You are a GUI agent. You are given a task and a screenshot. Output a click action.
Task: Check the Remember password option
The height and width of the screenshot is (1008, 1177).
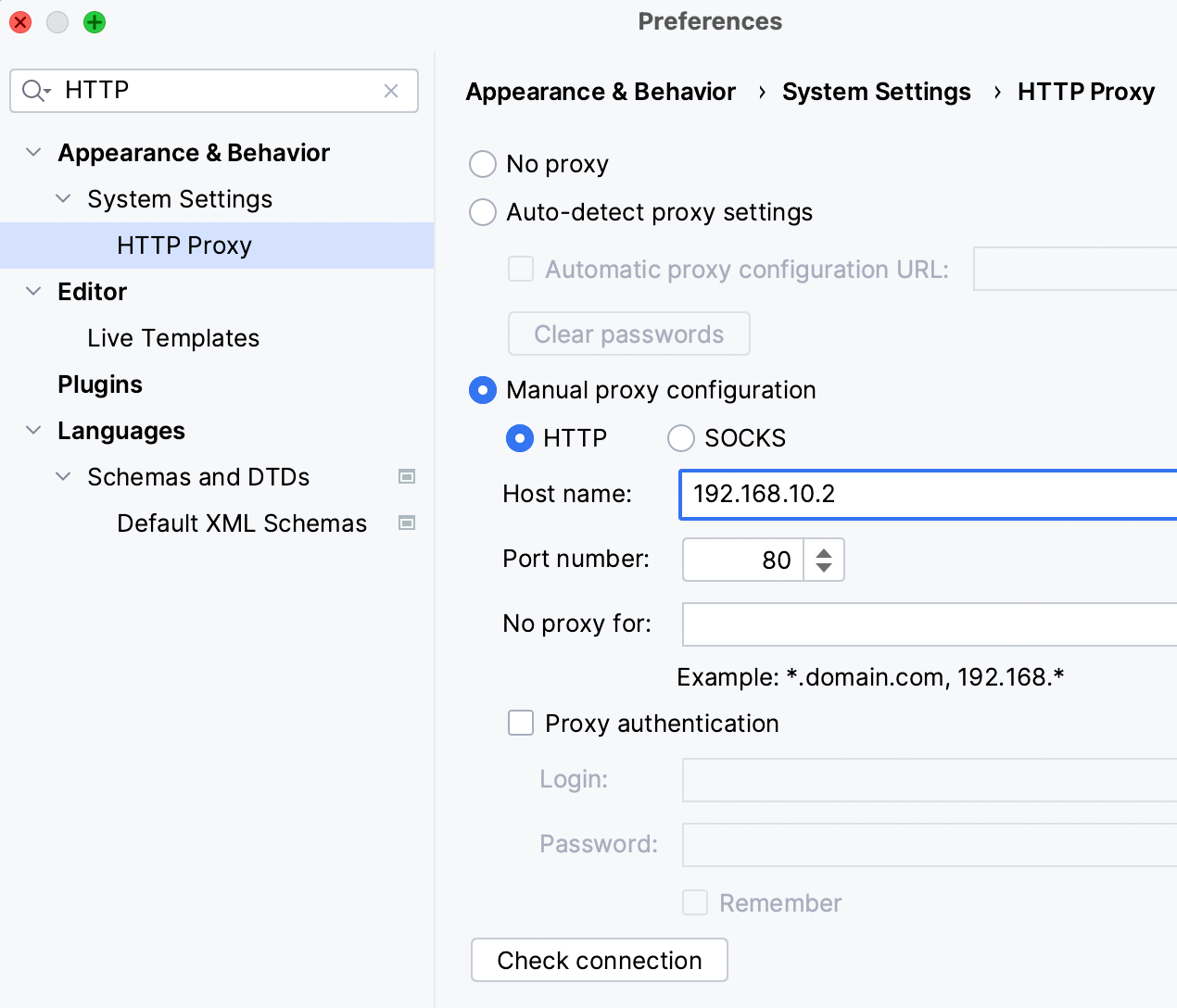(695, 902)
